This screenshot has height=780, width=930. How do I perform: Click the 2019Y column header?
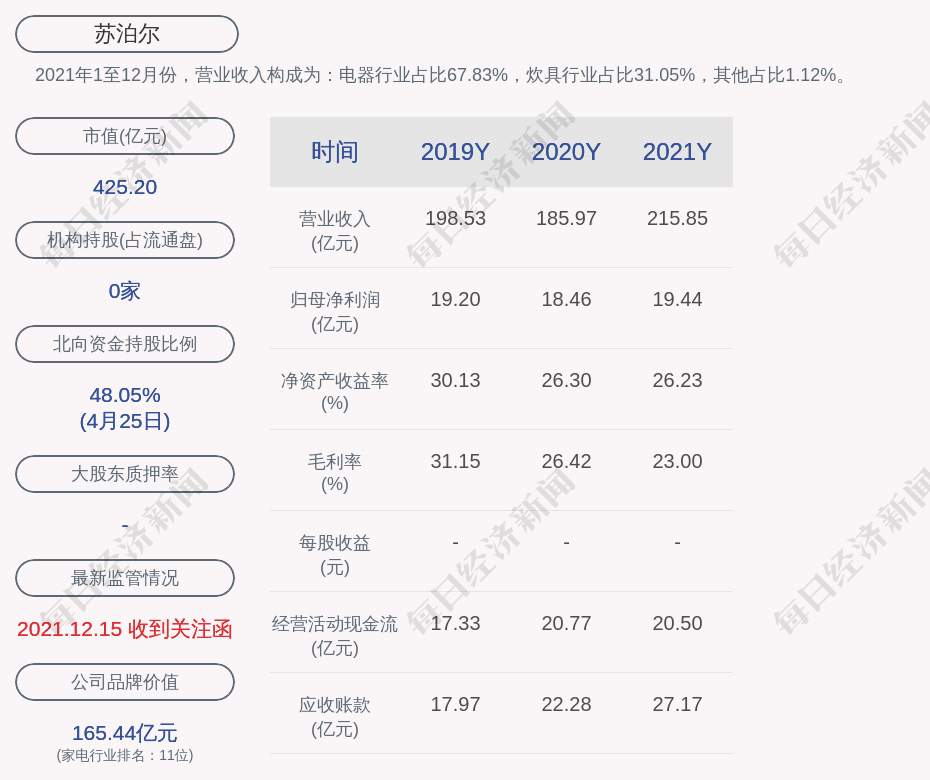tap(456, 152)
